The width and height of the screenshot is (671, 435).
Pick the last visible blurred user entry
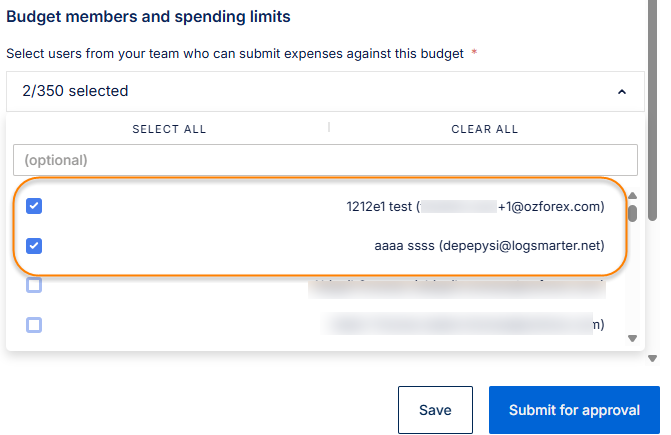465,325
